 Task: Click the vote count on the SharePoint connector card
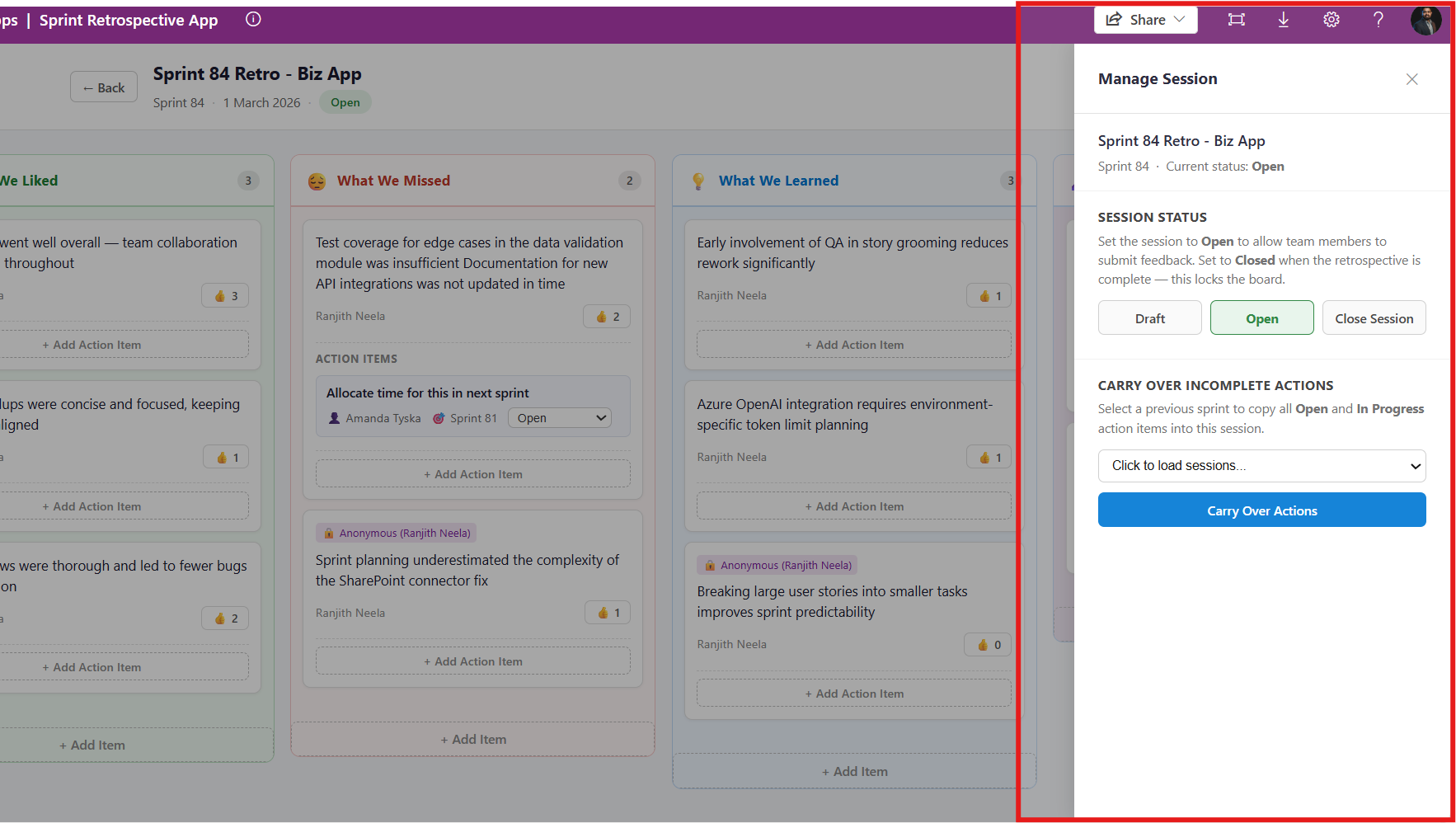click(x=607, y=612)
